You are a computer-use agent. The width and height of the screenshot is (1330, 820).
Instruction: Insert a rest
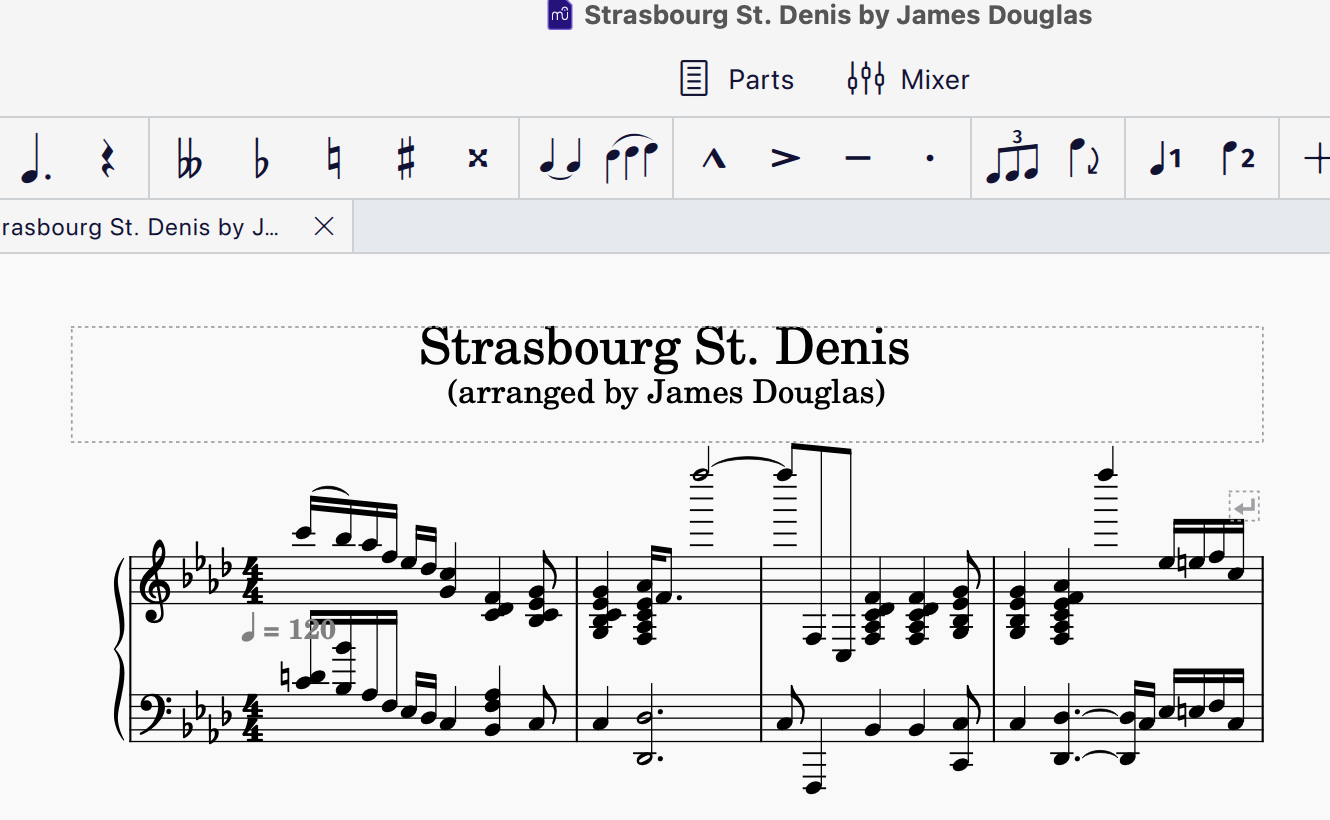[105, 158]
